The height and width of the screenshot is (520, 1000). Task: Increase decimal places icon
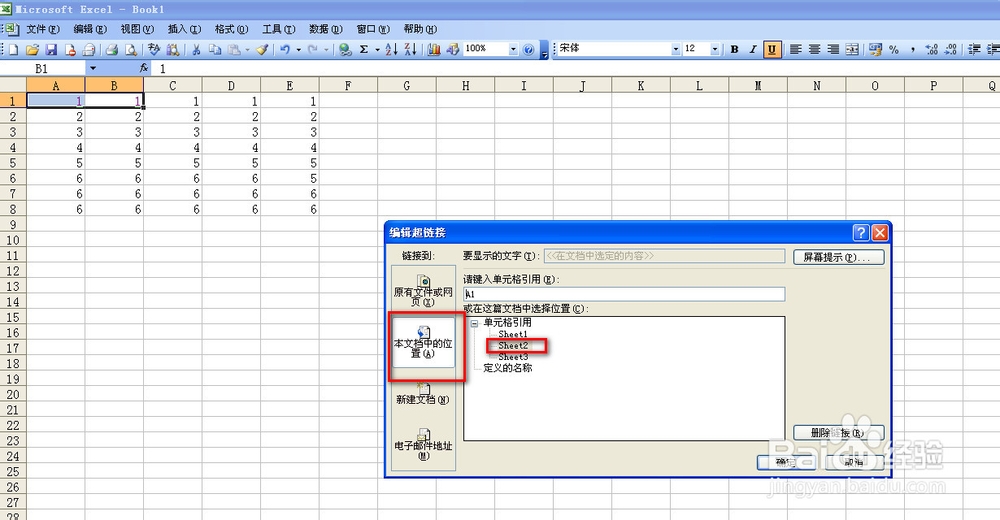point(932,49)
